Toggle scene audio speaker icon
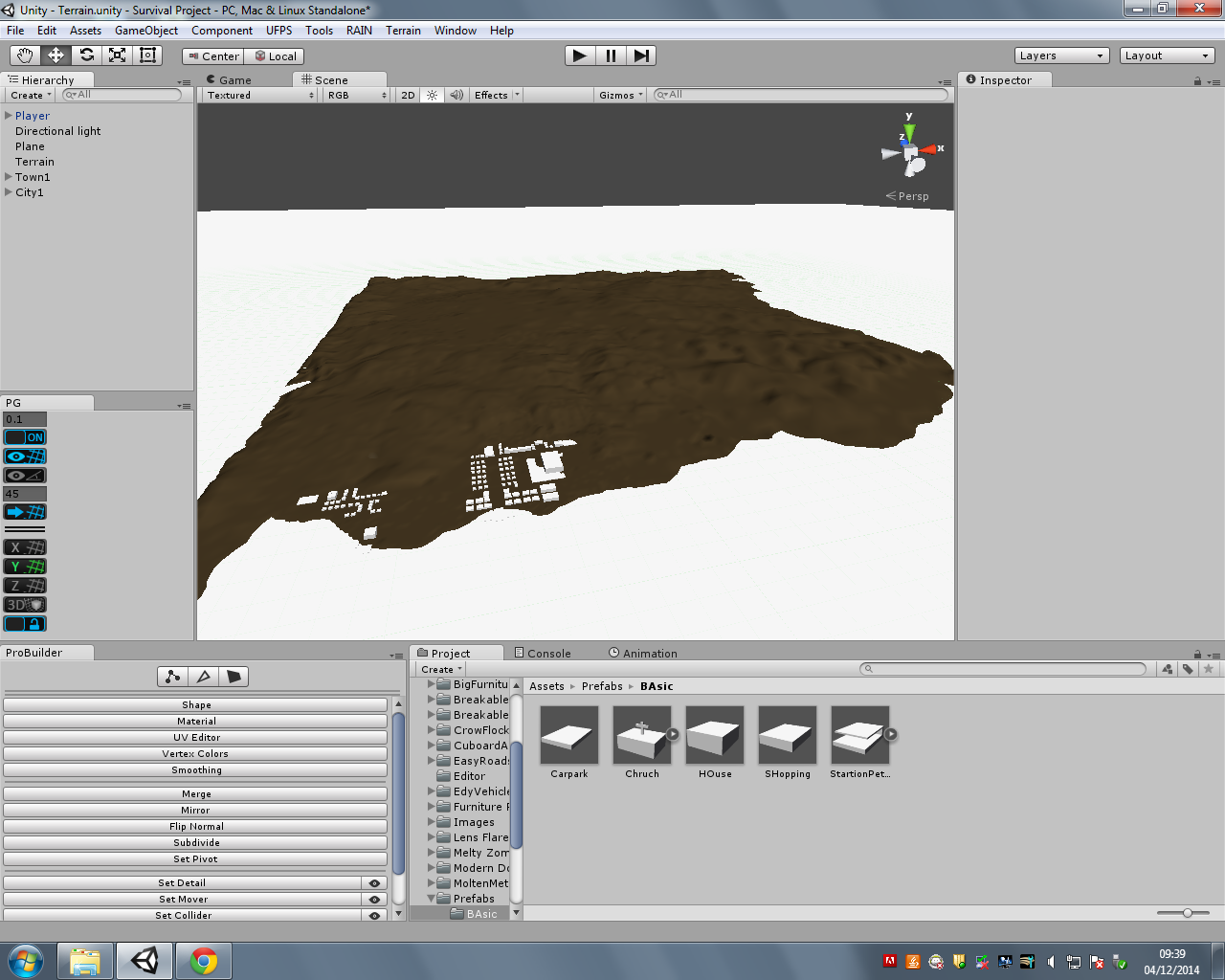The image size is (1225, 980). click(457, 95)
